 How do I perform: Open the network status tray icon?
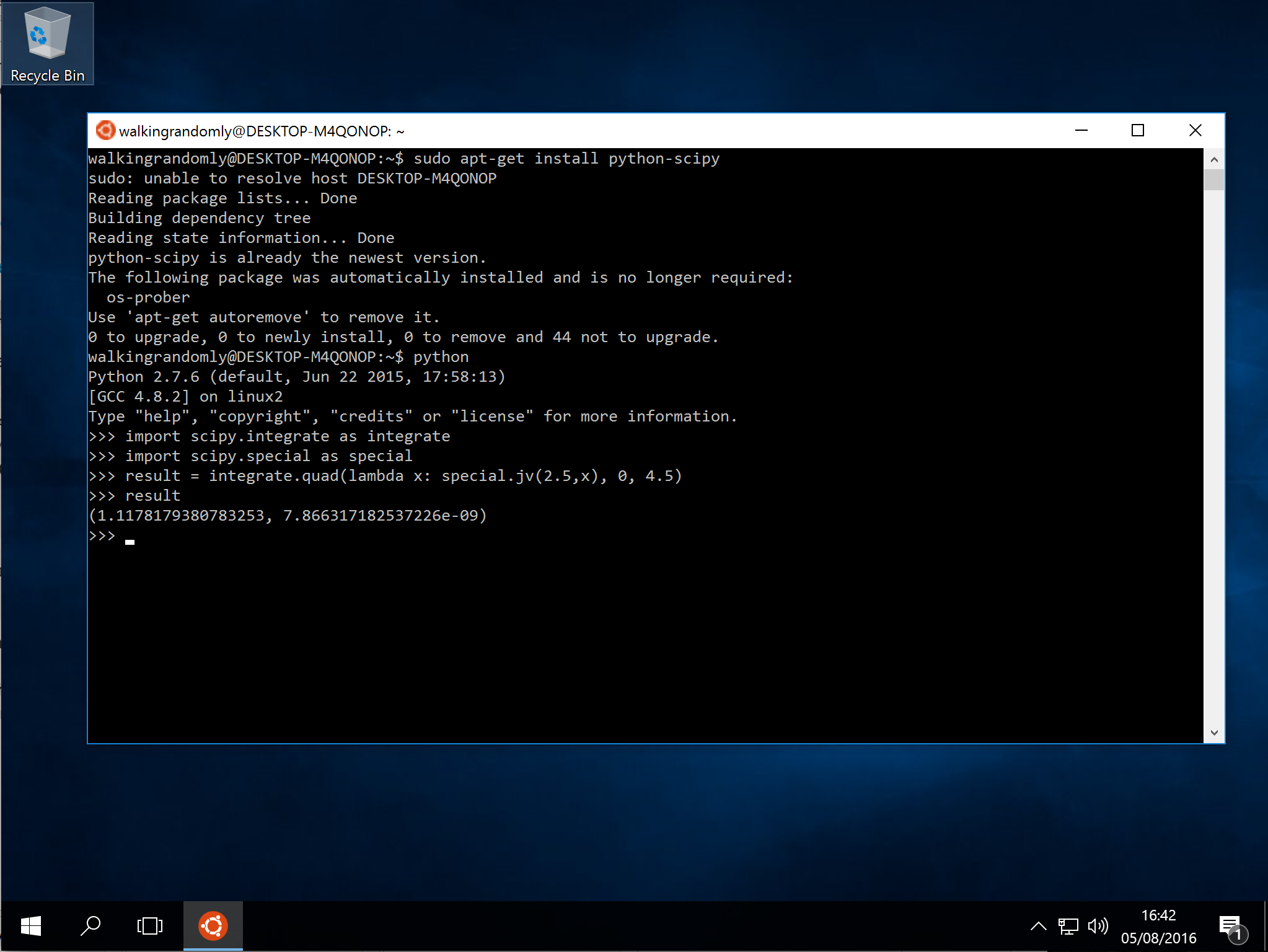(1068, 926)
